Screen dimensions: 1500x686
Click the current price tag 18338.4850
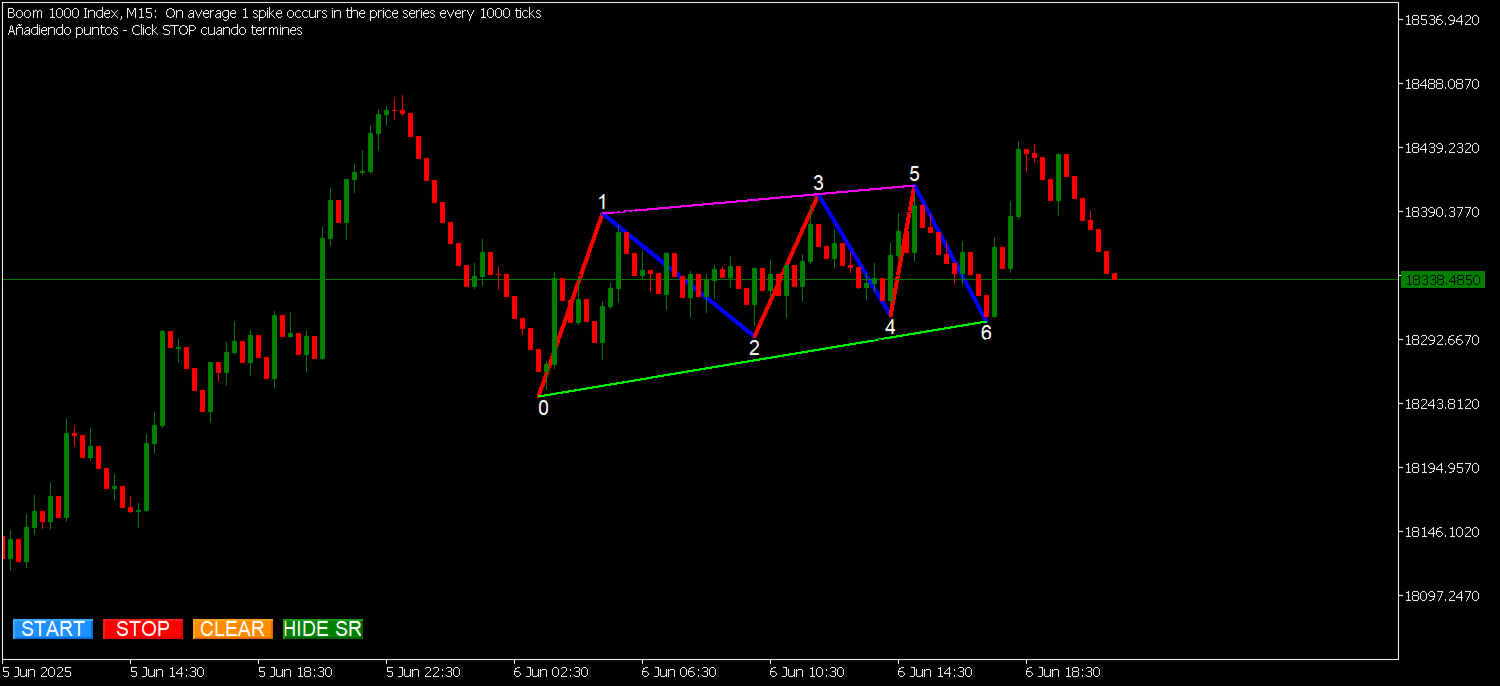[x=1442, y=280]
